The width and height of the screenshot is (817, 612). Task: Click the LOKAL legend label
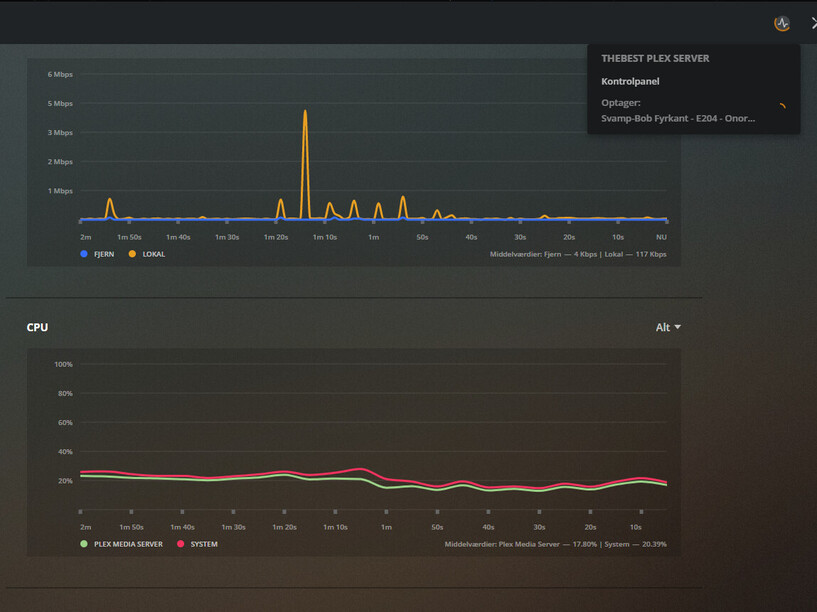[154, 254]
